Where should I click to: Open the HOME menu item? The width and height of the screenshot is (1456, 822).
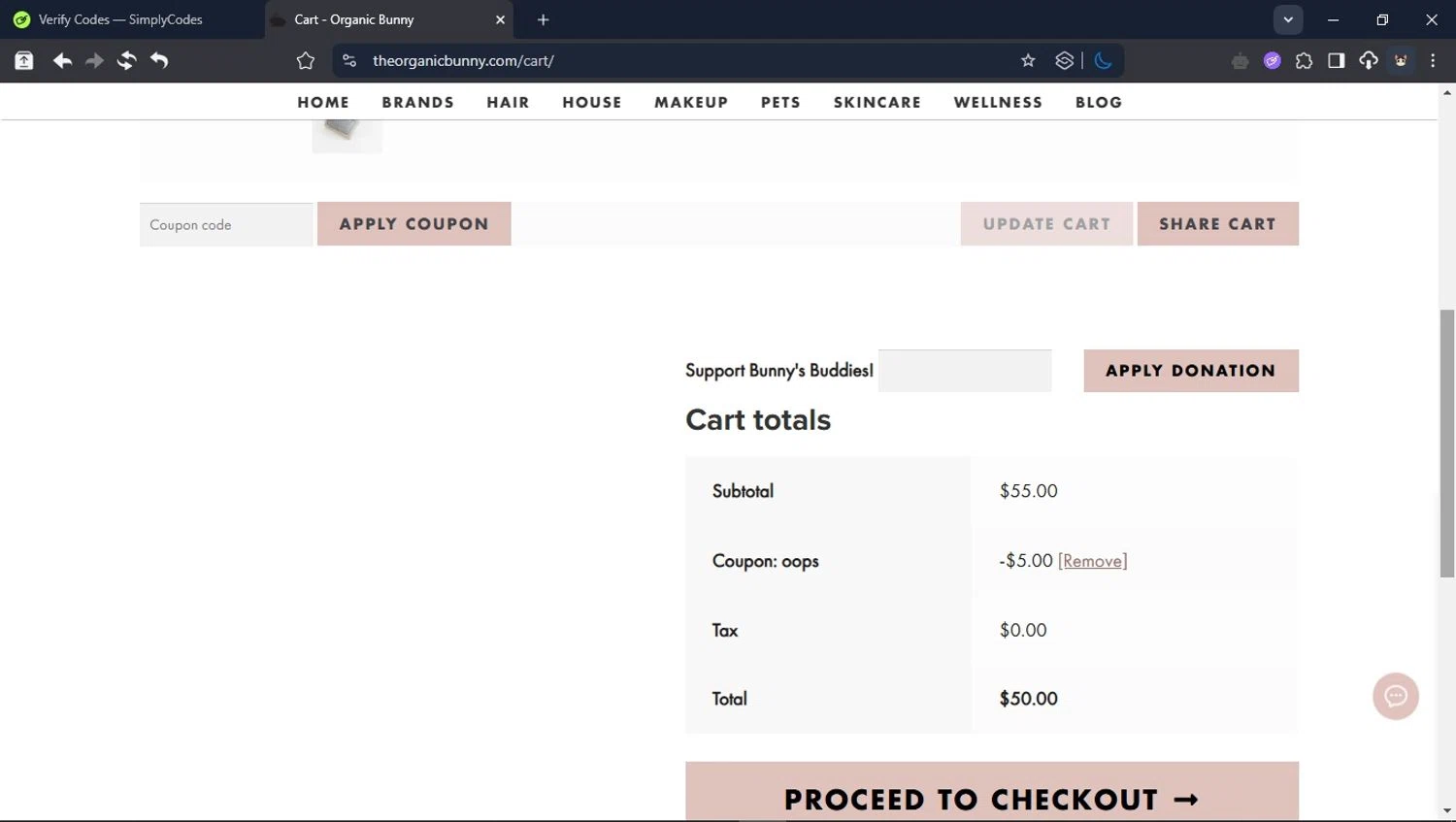(323, 102)
